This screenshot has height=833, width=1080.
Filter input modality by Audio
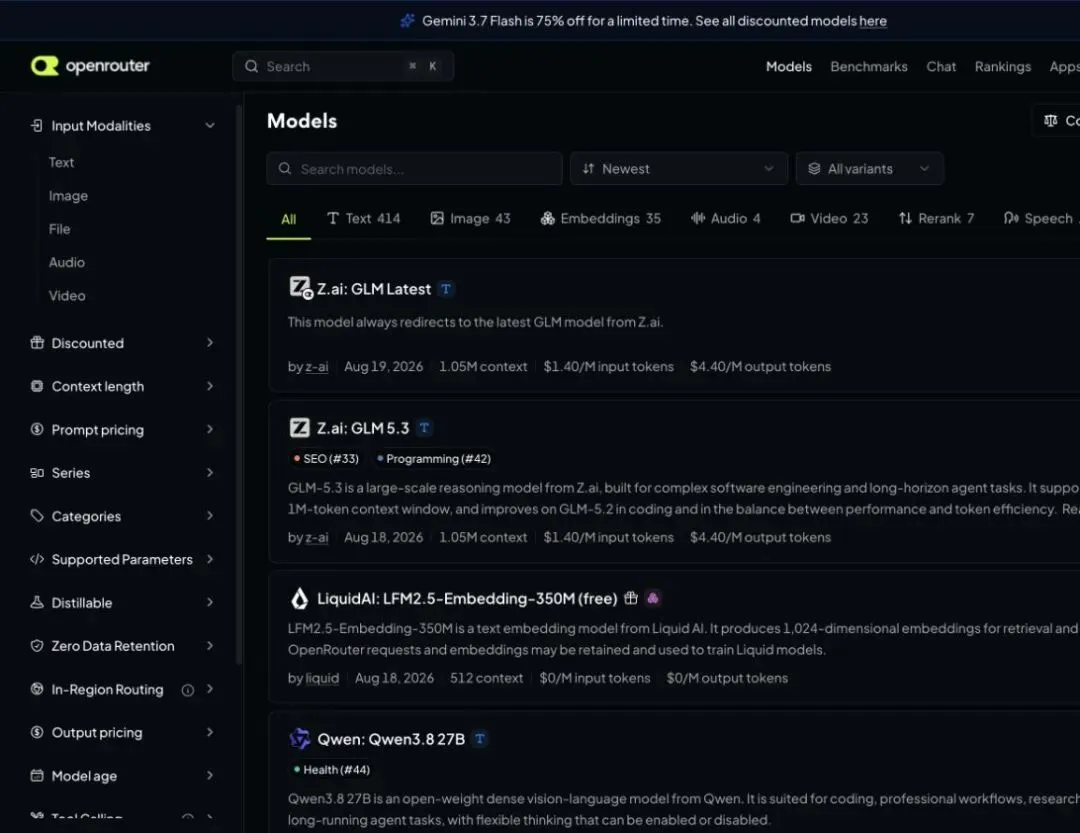67,263
